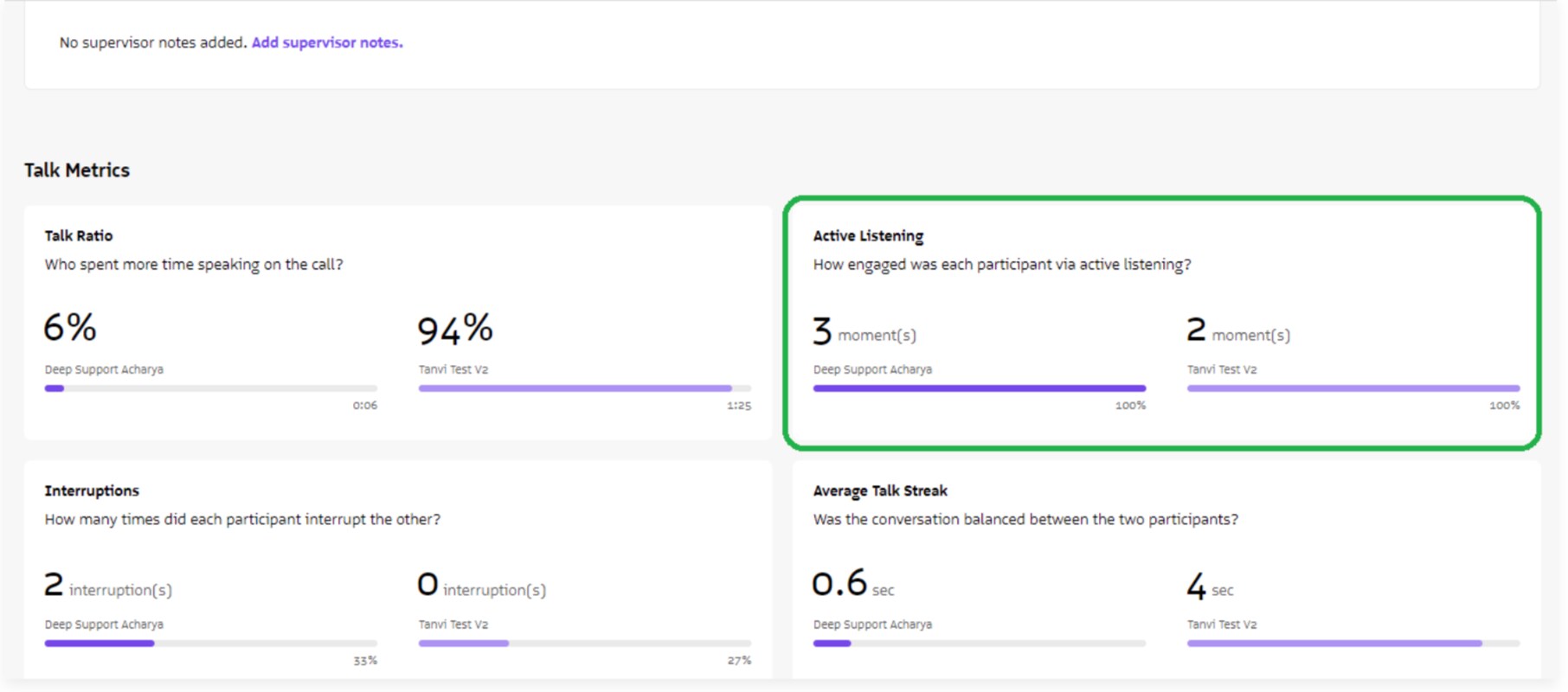Click Deep Support Acharya's Interruptions bar
1568x692 pixels.
210,644
